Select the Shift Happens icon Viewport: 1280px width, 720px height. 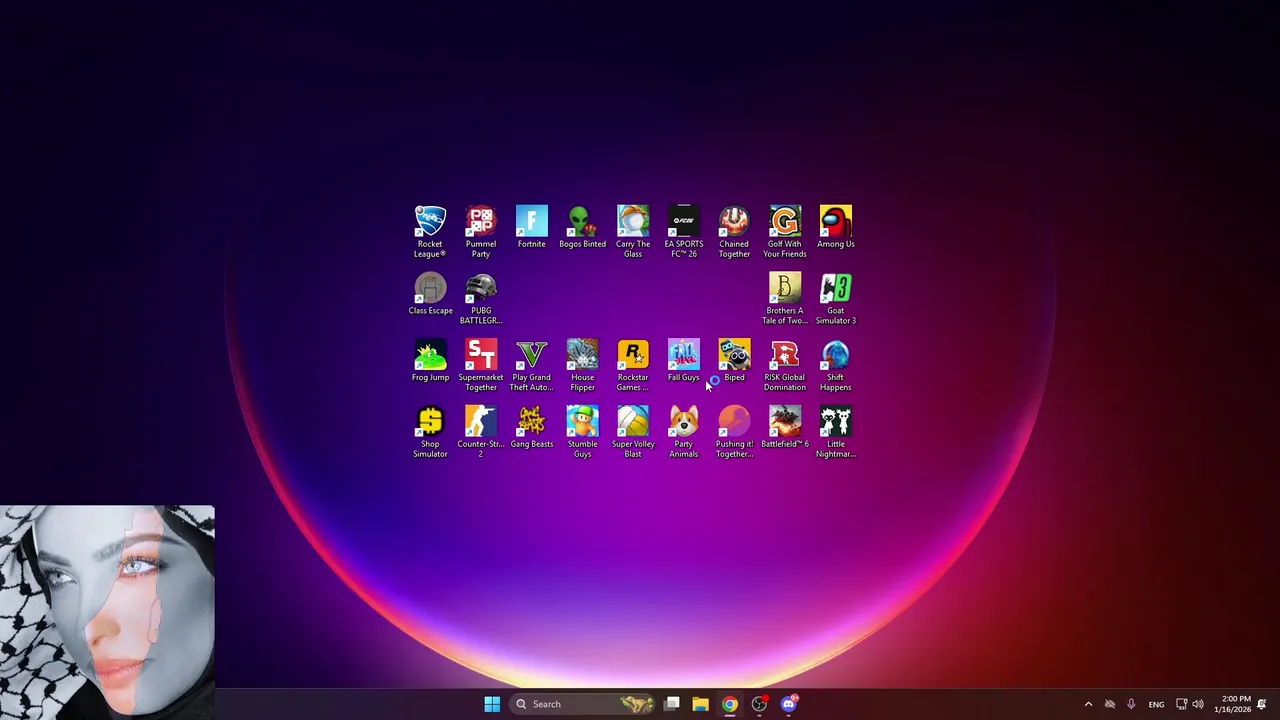pyautogui.click(x=836, y=366)
